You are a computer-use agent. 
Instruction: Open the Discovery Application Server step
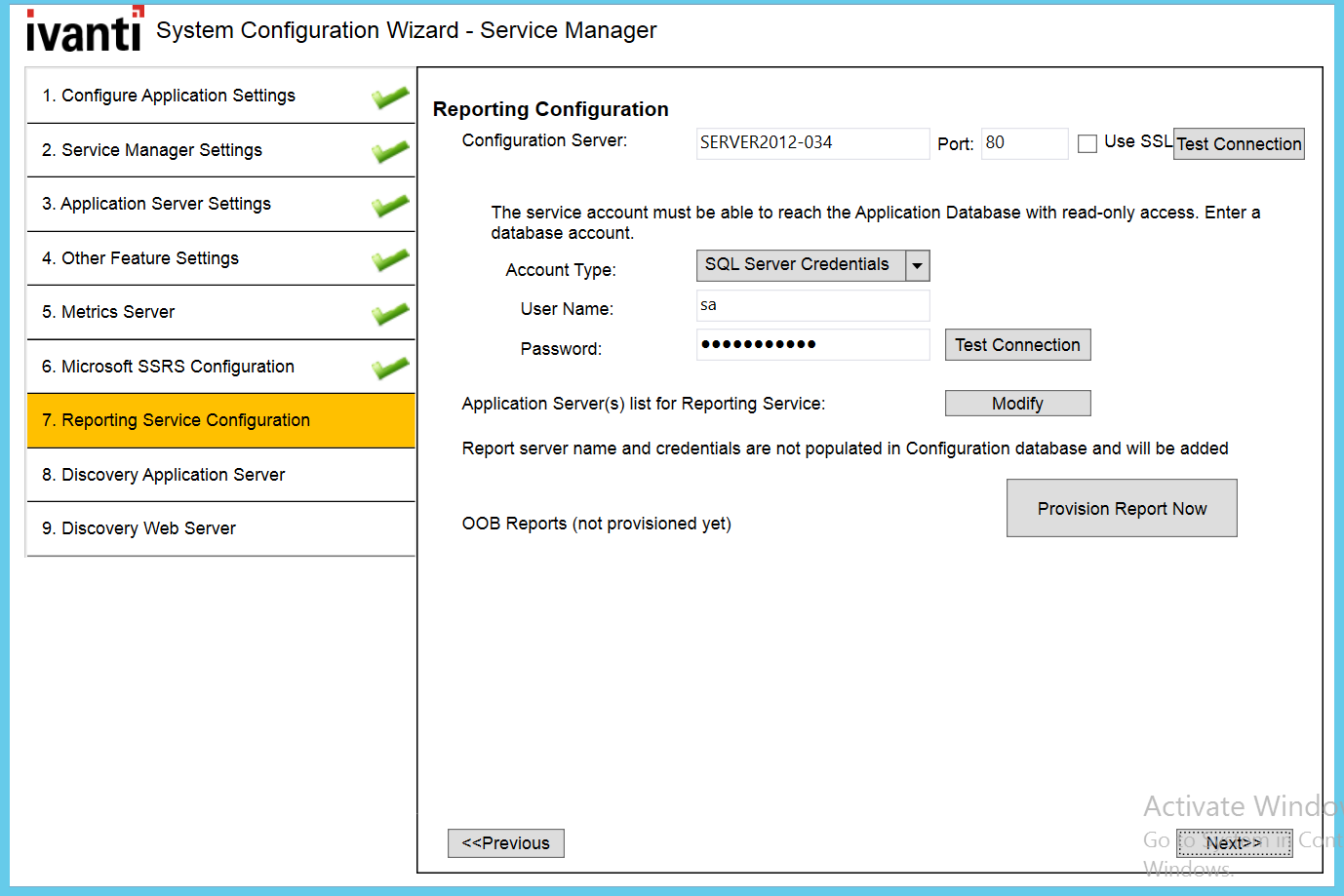[x=220, y=475]
